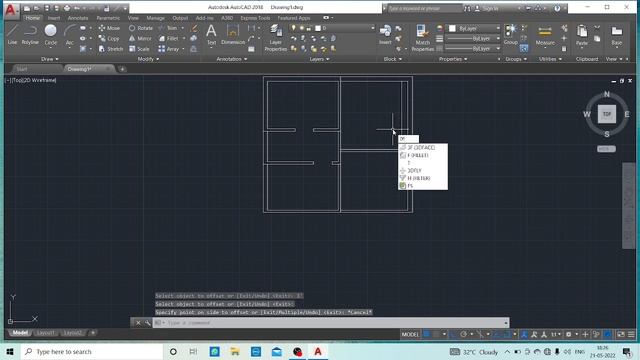Click the Erase tool in Modify panel
Screen dimensions: 640x360
pyautogui.click(x=194, y=28)
